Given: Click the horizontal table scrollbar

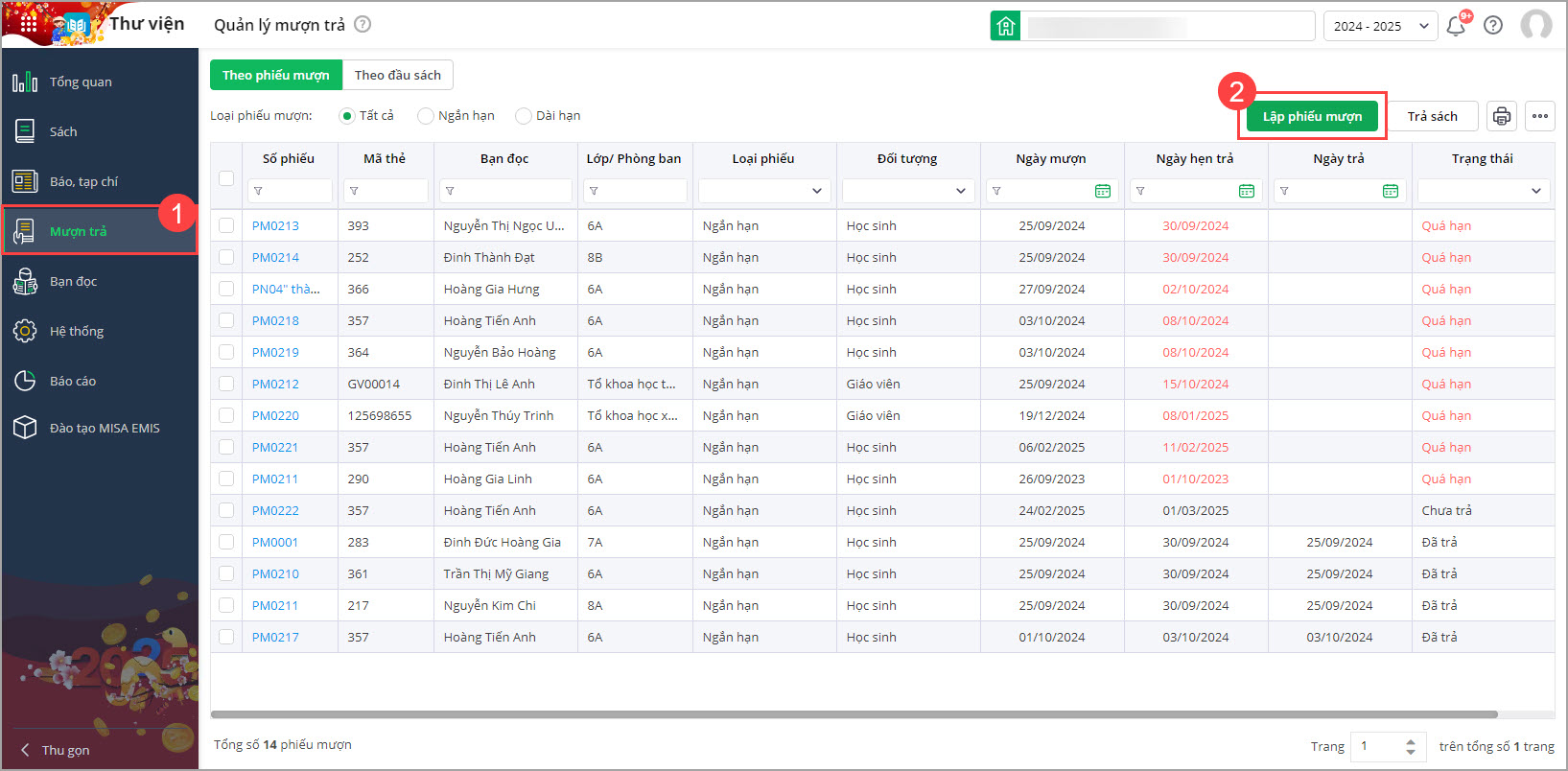Looking at the screenshot, I should tap(854, 714).
